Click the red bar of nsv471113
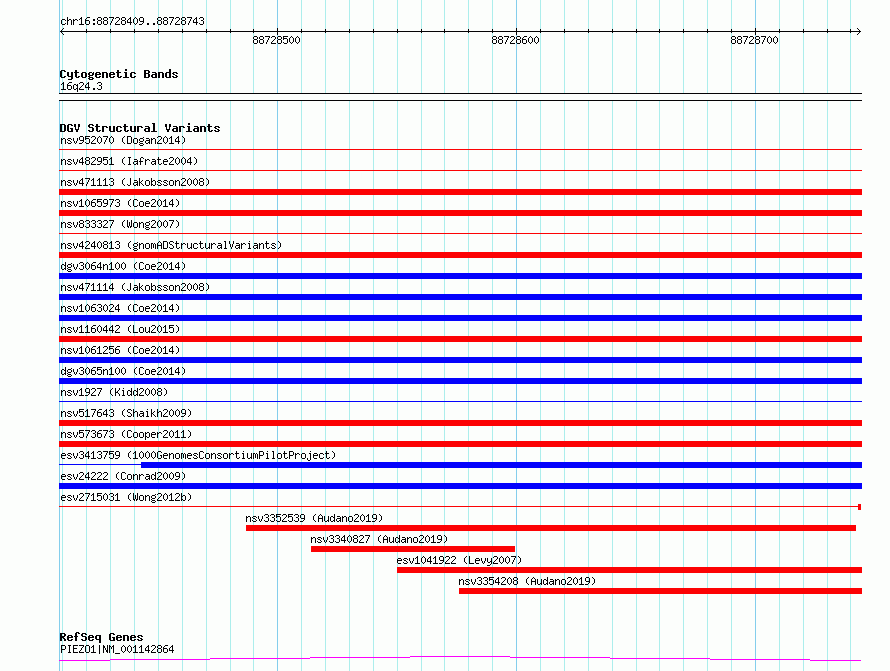Viewport: 890px width, 671px height. click(x=460, y=192)
